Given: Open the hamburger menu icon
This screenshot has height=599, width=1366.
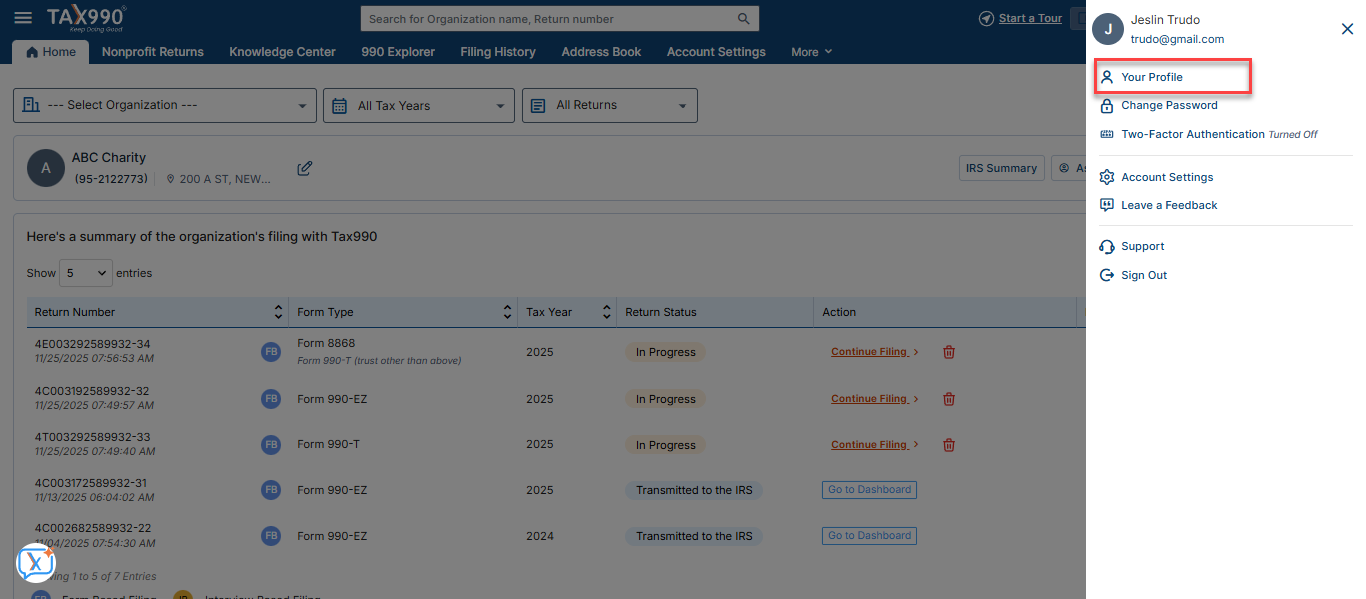Looking at the screenshot, I should point(23,18).
